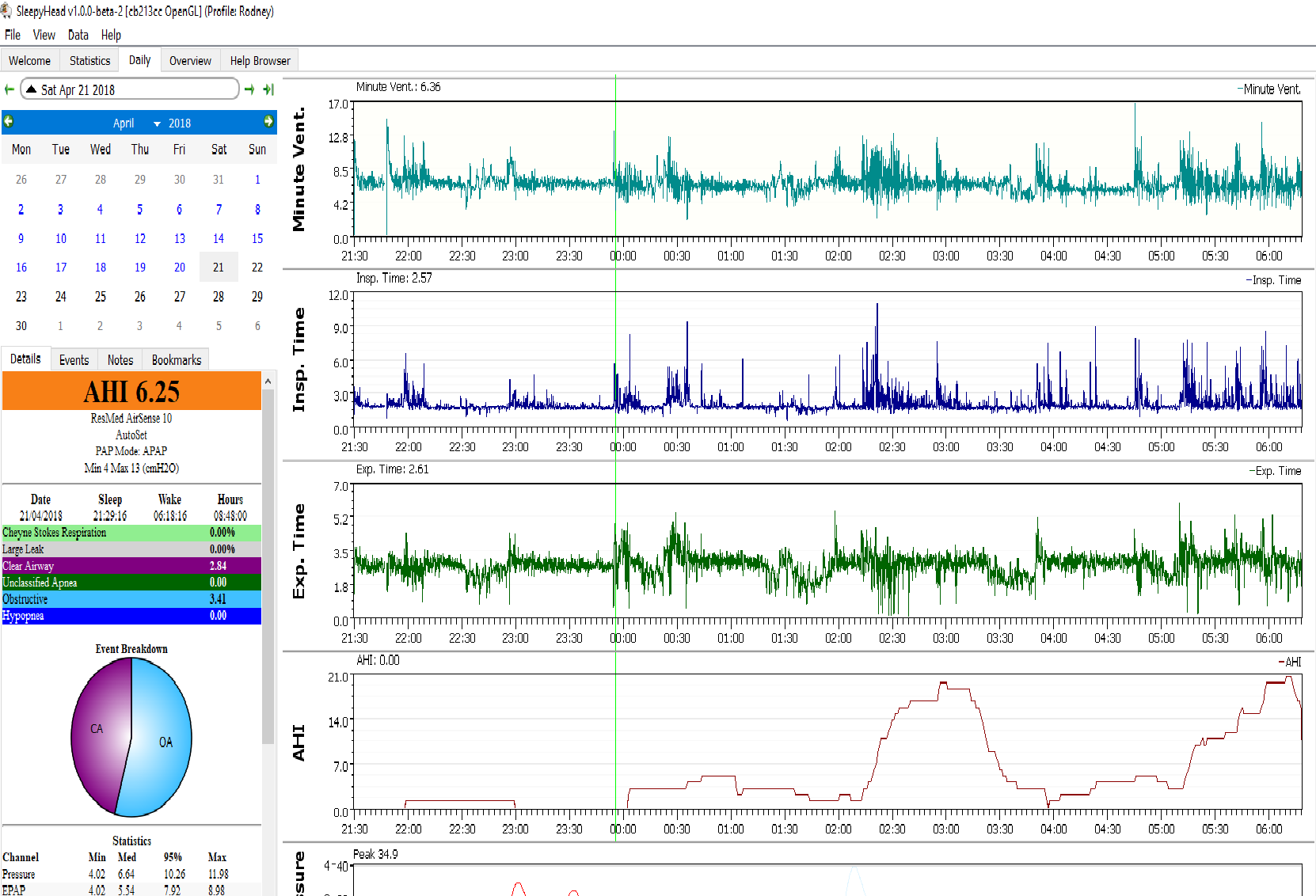Viewport: 1316px width, 896px height.
Task: Click the Insp. Time legend label
Action: pyautogui.click(x=1274, y=280)
